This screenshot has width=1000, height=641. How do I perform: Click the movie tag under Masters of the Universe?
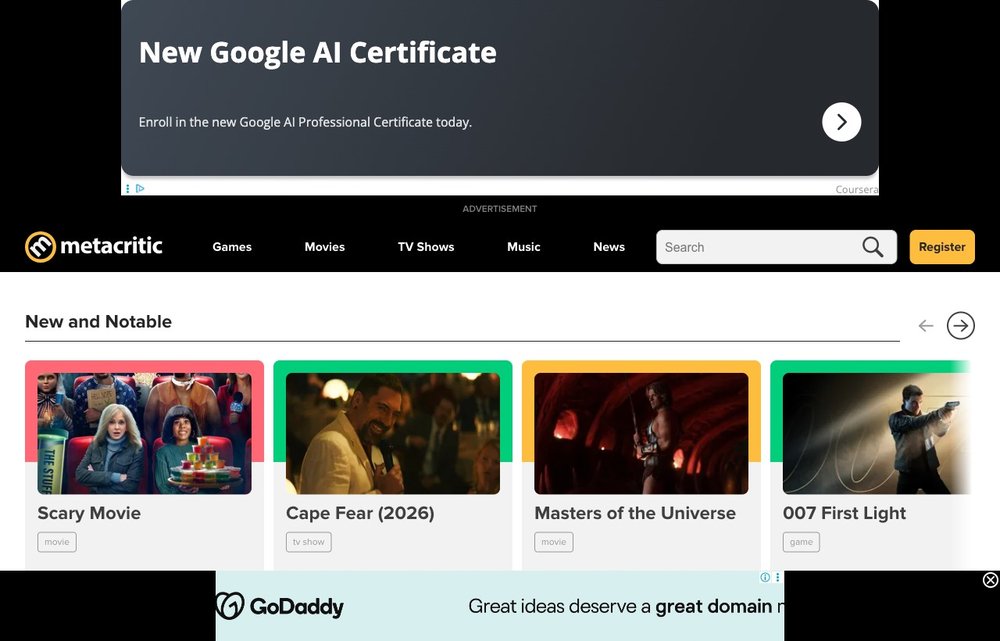click(554, 542)
